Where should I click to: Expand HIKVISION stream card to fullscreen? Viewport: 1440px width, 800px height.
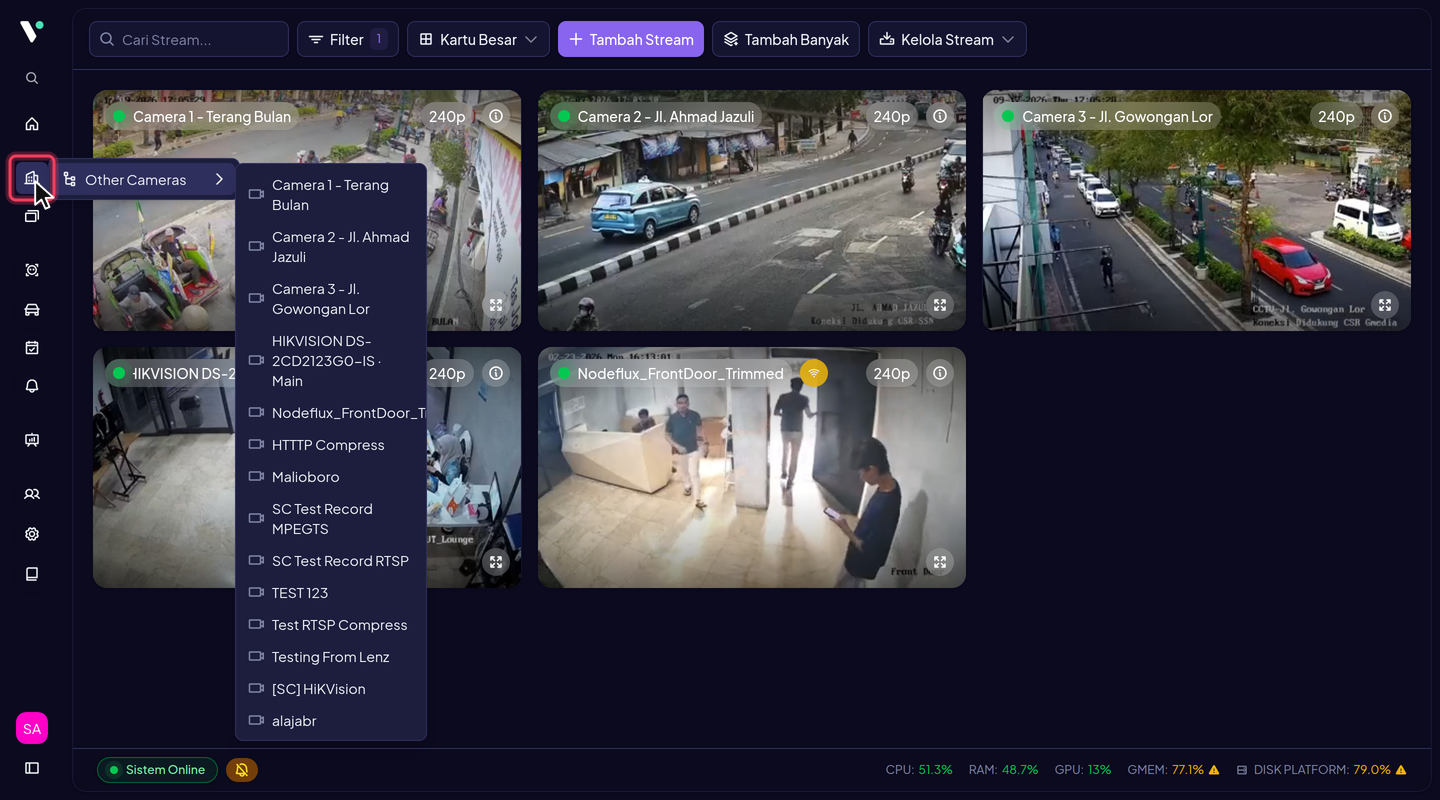[x=496, y=562]
